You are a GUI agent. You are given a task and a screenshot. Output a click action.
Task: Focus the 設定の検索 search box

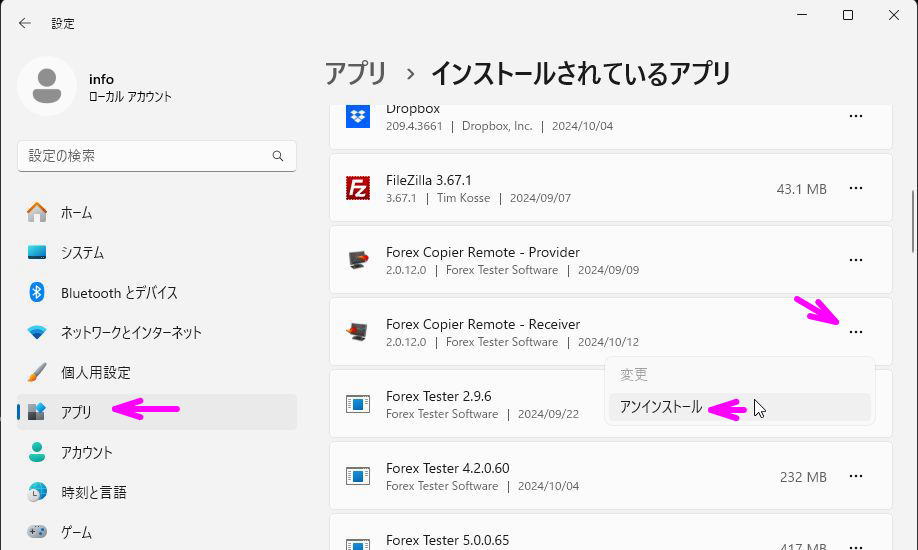[157, 156]
